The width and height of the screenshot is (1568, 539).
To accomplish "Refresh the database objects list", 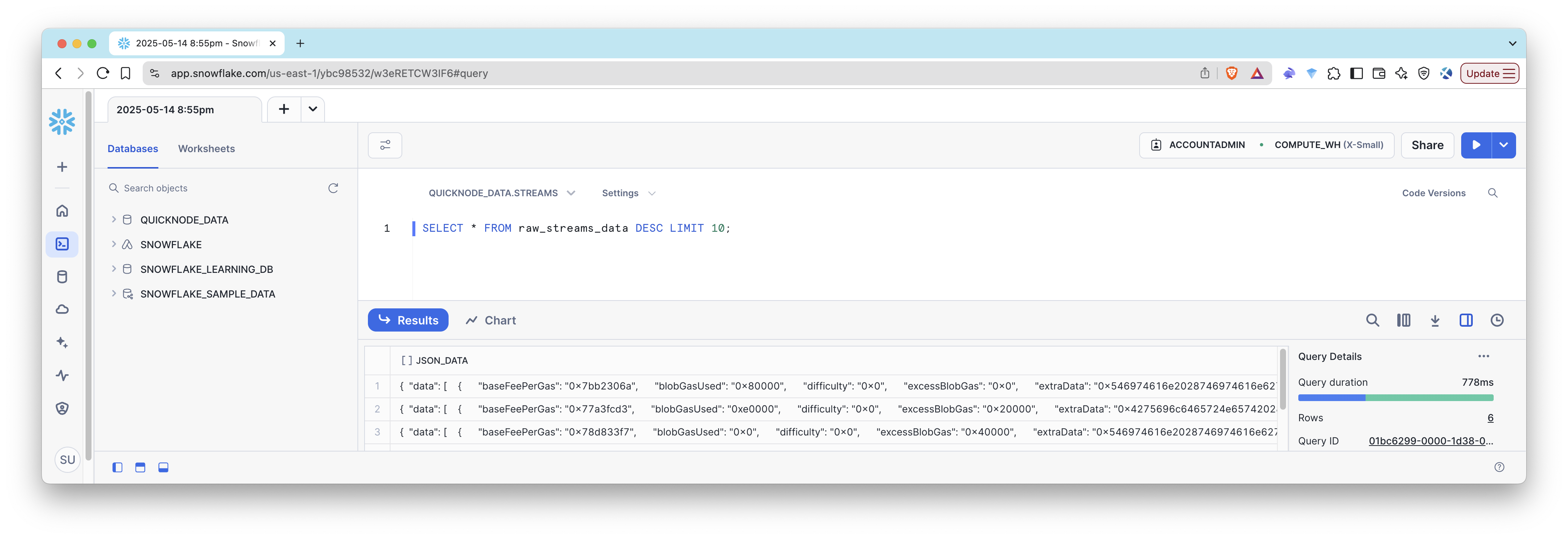I will click(x=333, y=188).
